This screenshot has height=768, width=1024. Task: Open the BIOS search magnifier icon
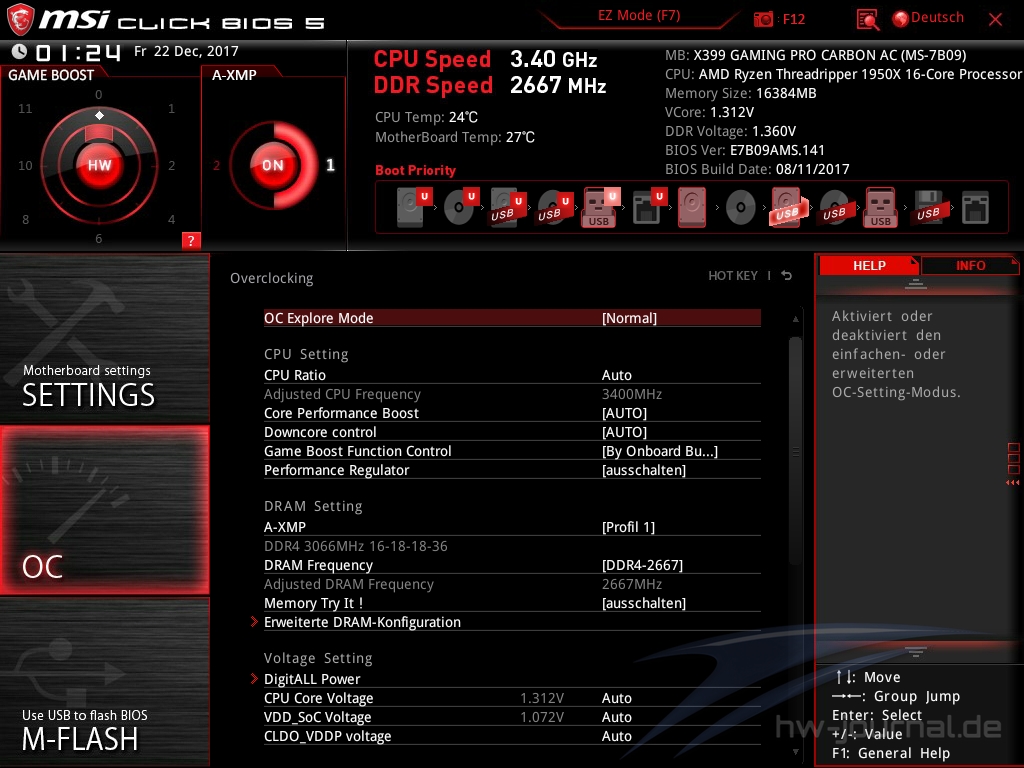867,19
